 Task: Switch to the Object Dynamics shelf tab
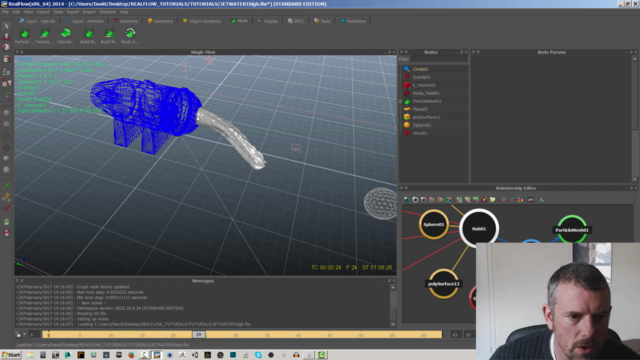coord(202,21)
